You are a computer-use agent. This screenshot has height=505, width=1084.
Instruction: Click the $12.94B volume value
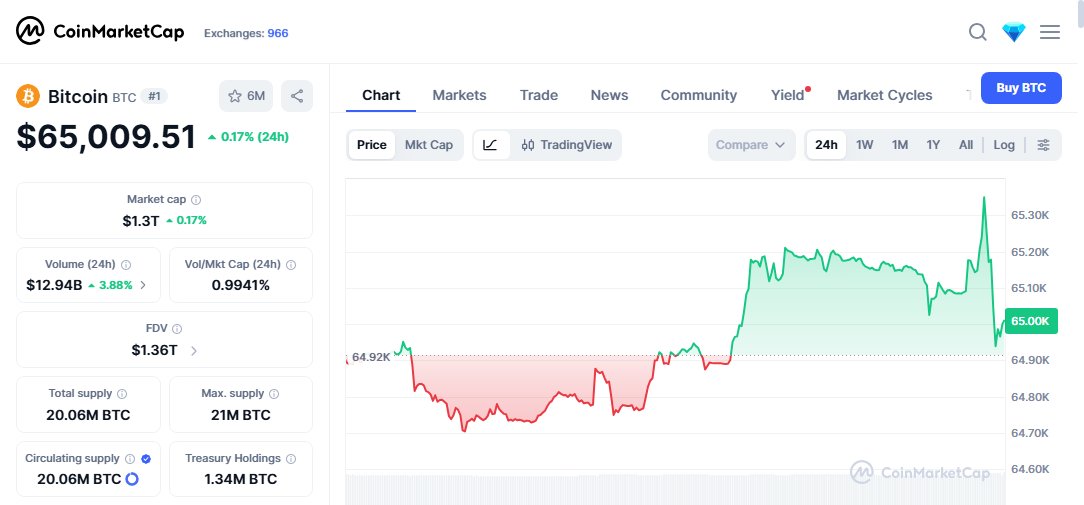[x=54, y=285]
